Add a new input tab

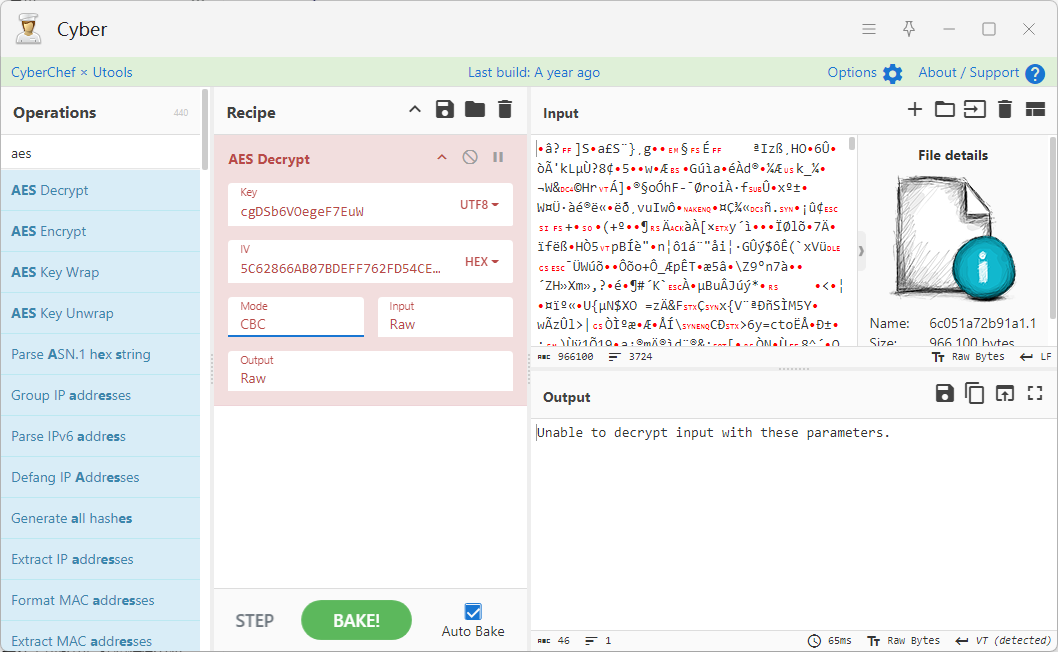click(x=914, y=109)
